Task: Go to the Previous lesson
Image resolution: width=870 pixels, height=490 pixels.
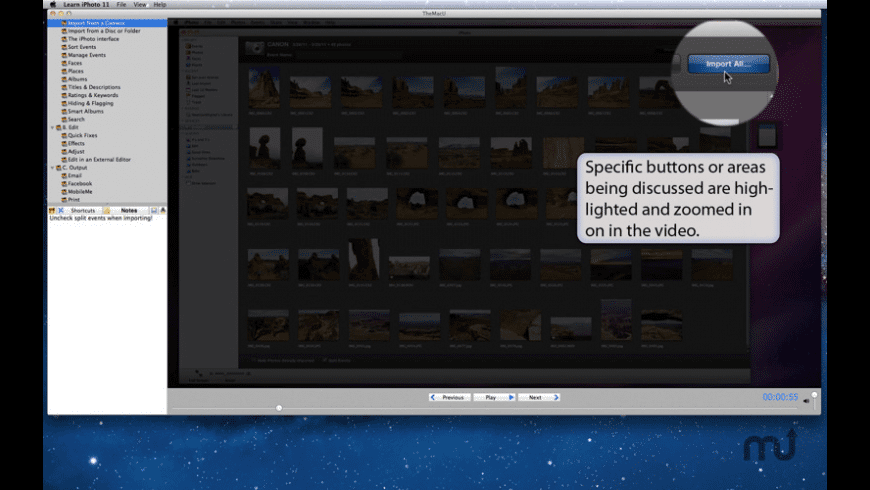Action: [x=449, y=397]
